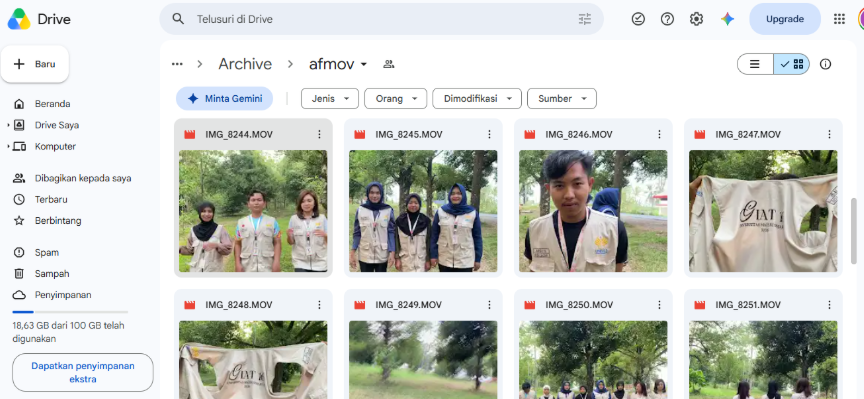Expand the Drive Saya tree arrow
Viewport: 864px width, 399px height.
pos(8,126)
